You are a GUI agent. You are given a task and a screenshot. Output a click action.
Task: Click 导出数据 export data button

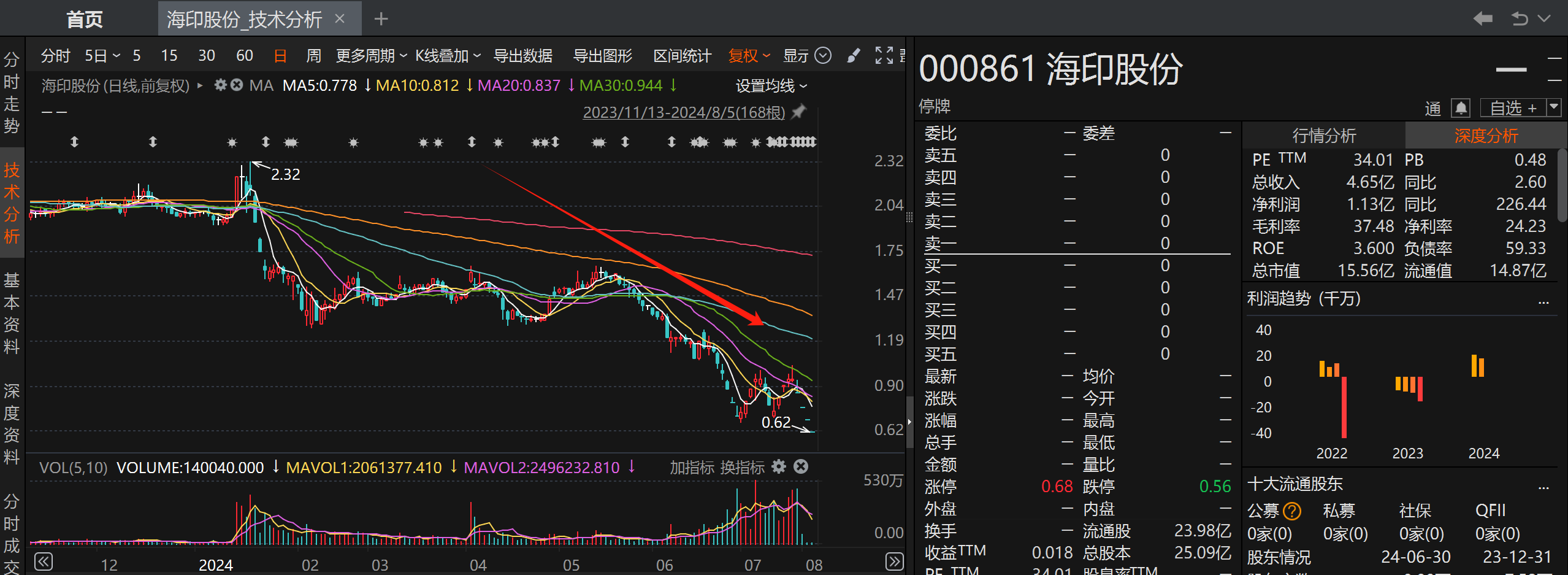tap(523, 56)
